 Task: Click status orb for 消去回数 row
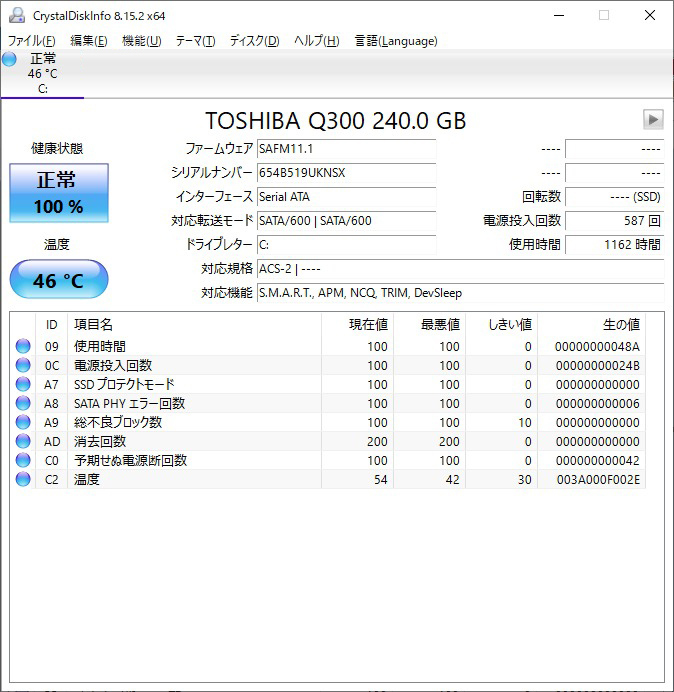click(23, 441)
